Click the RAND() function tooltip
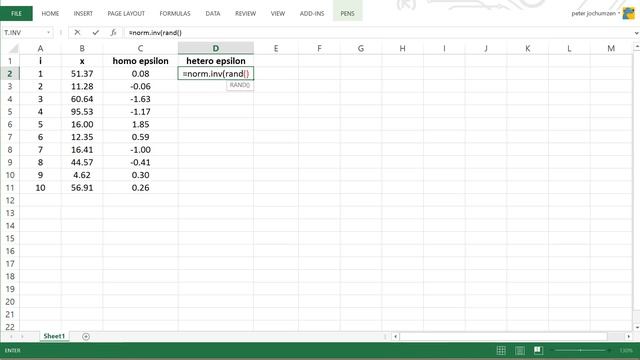640x360 pixels. pyautogui.click(x=240, y=85)
